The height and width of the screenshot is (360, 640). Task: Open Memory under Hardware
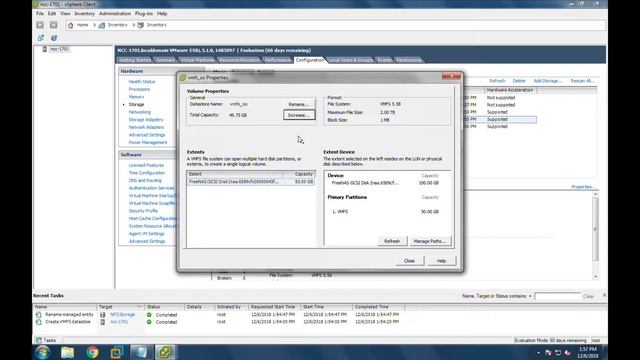pos(136,97)
